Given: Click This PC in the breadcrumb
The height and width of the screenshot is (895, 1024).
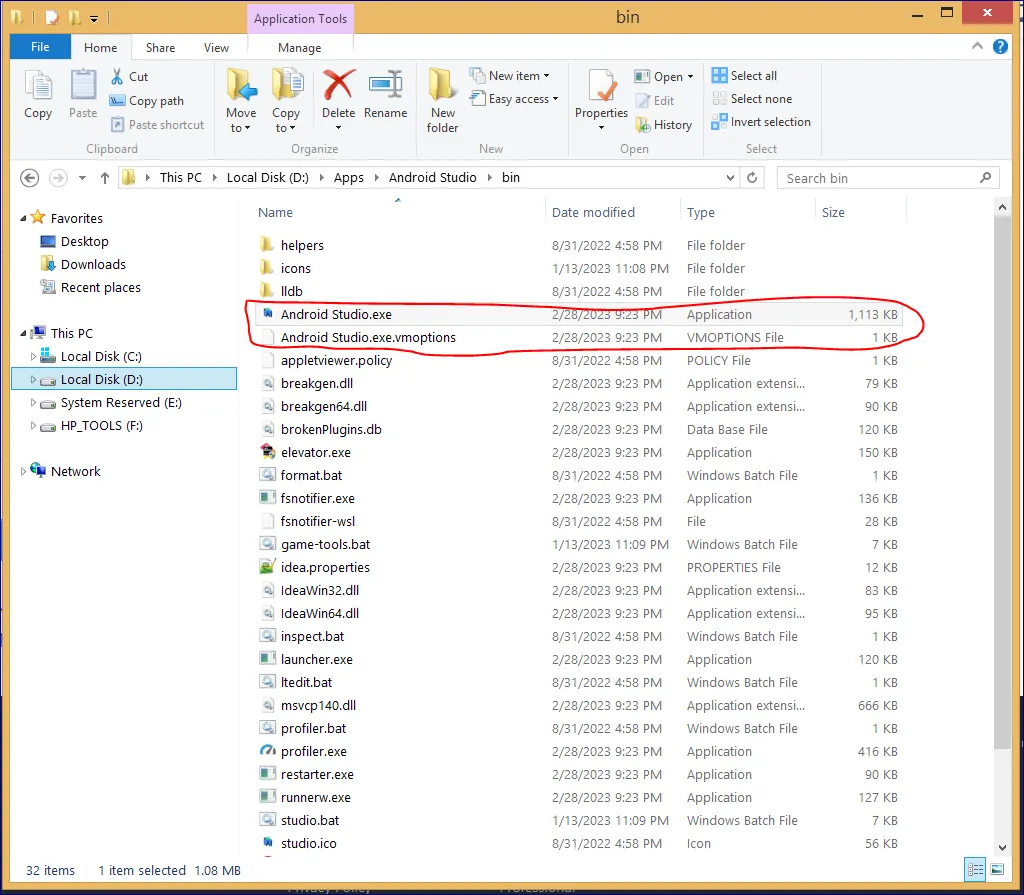Looking at the screenshot, I should [x=180, y=178].
